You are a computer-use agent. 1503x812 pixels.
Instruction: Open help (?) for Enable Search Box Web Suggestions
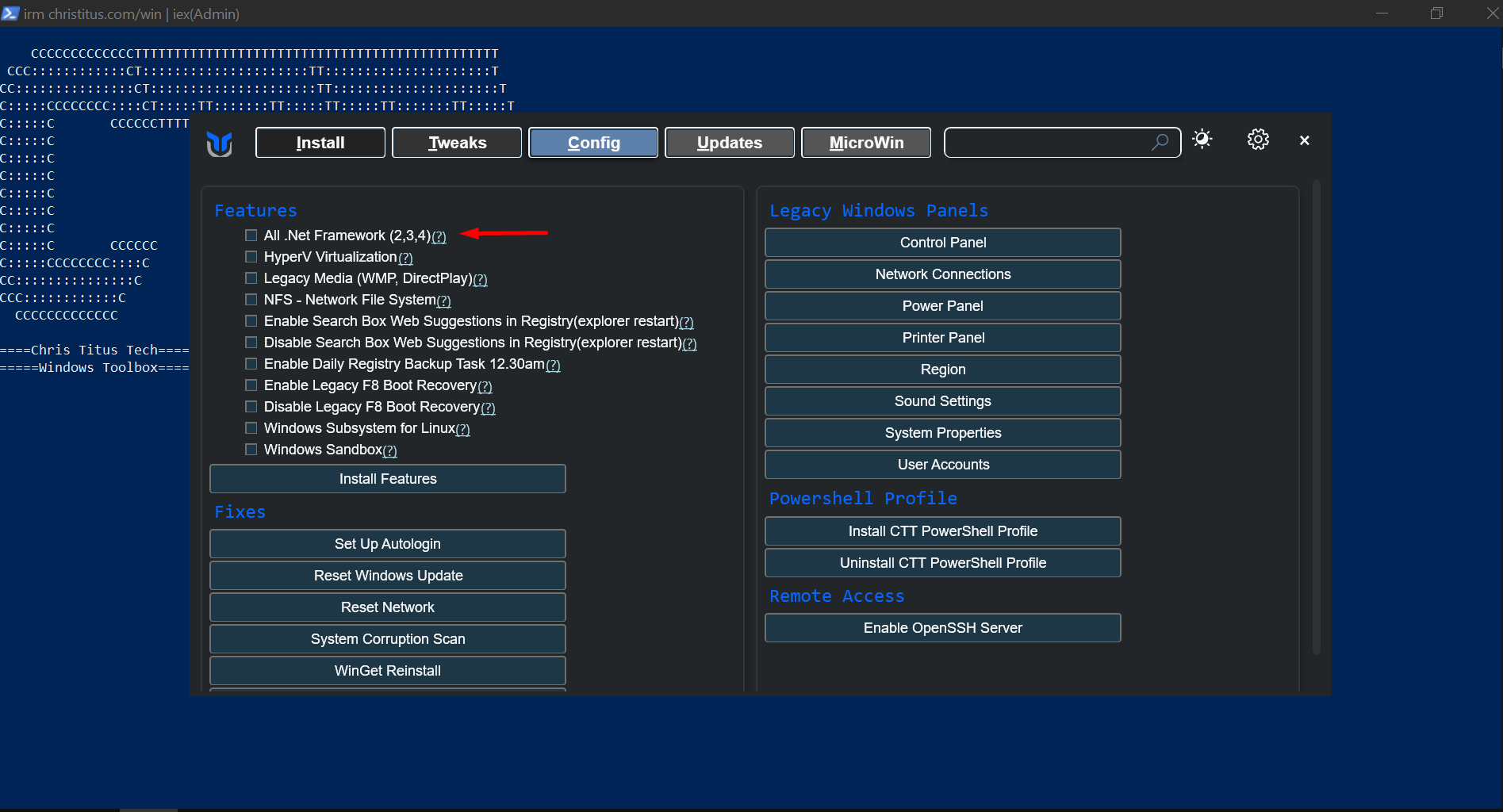tap(687, 322)
